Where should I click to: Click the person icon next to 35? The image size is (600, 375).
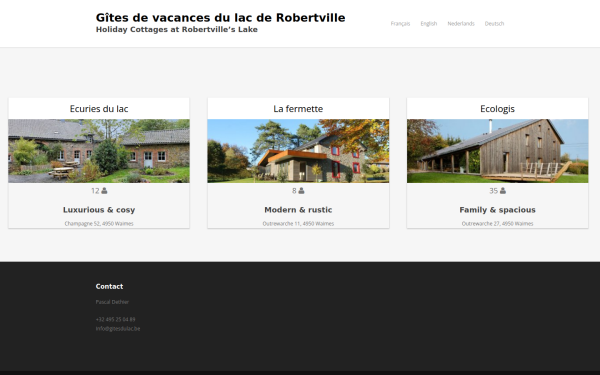pyautogui.click(x=503, y=191)
